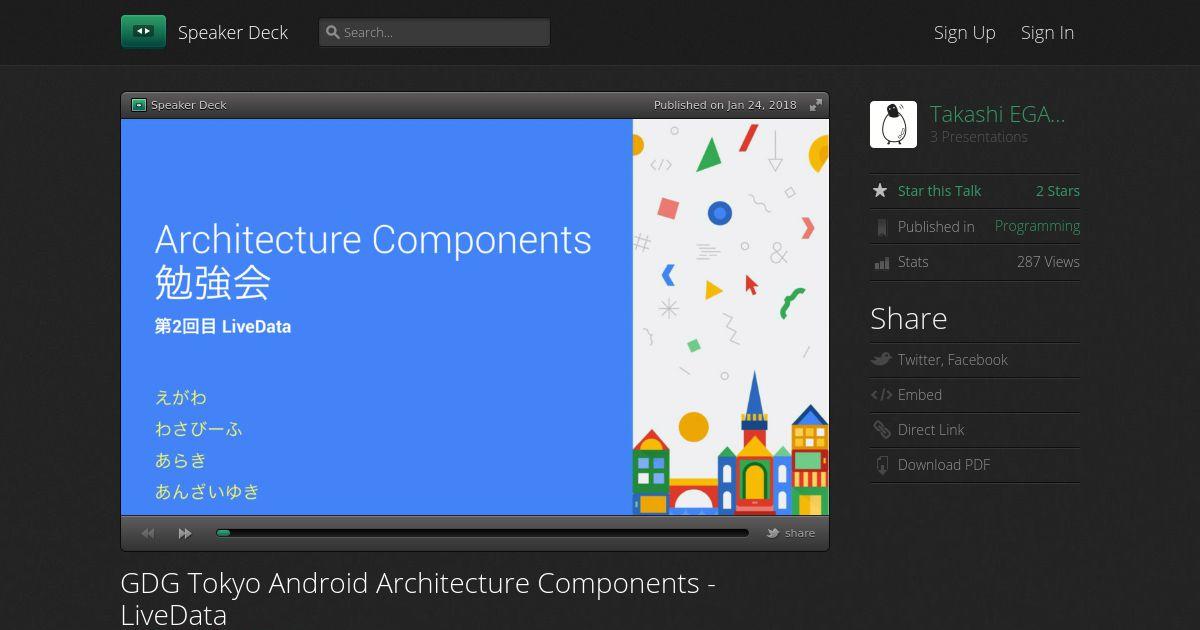This screenshot has height=630, width=1200.
Task: Advance to next slide with forward button
Action: [x=185, y=533]
